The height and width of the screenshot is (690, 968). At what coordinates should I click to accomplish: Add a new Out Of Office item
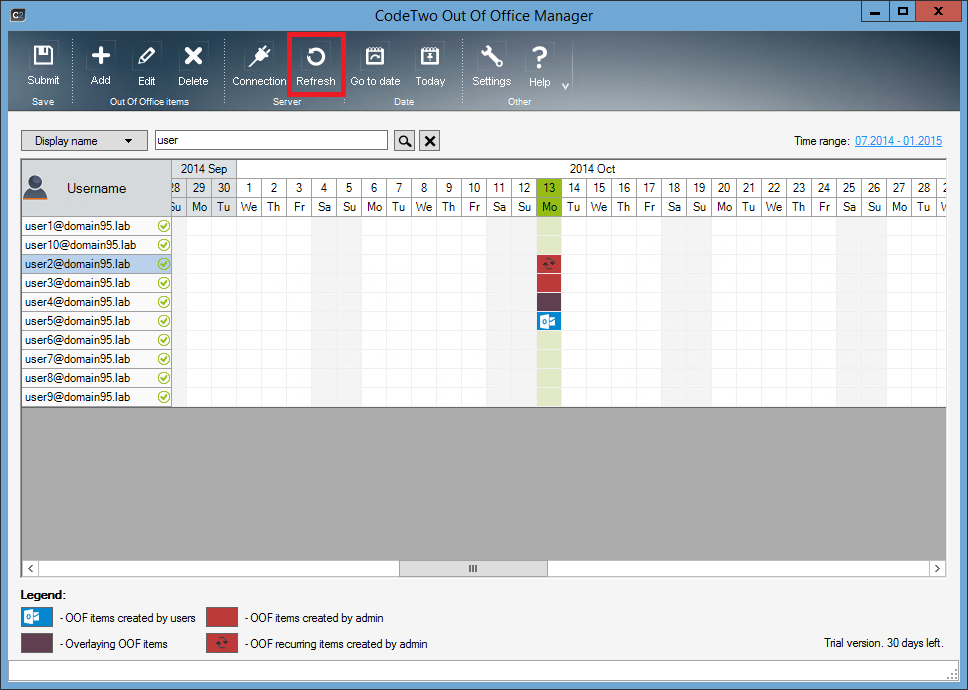pyautogui.click(x=101, y=65)
